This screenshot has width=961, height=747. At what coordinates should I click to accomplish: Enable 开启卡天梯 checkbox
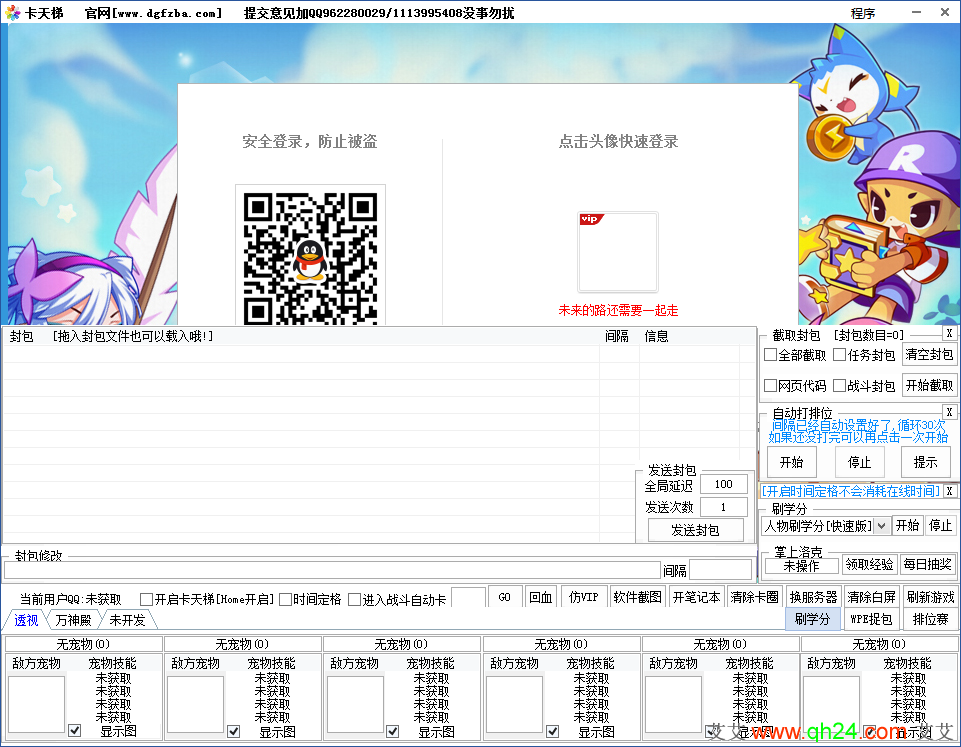[147, 600]
